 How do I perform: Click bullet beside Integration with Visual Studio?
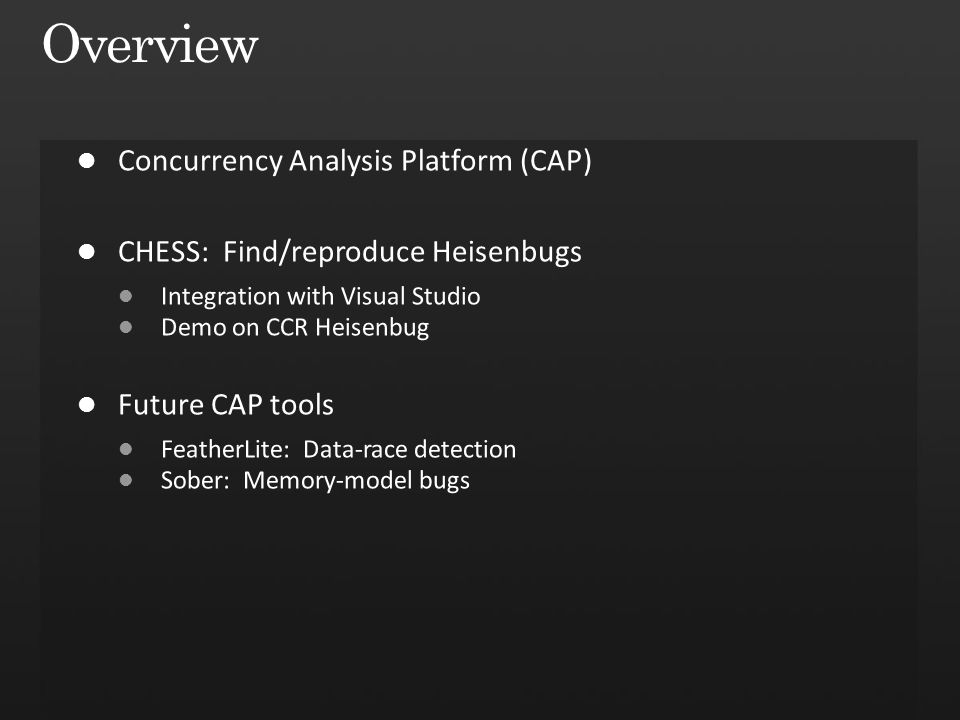pos(126,296)
